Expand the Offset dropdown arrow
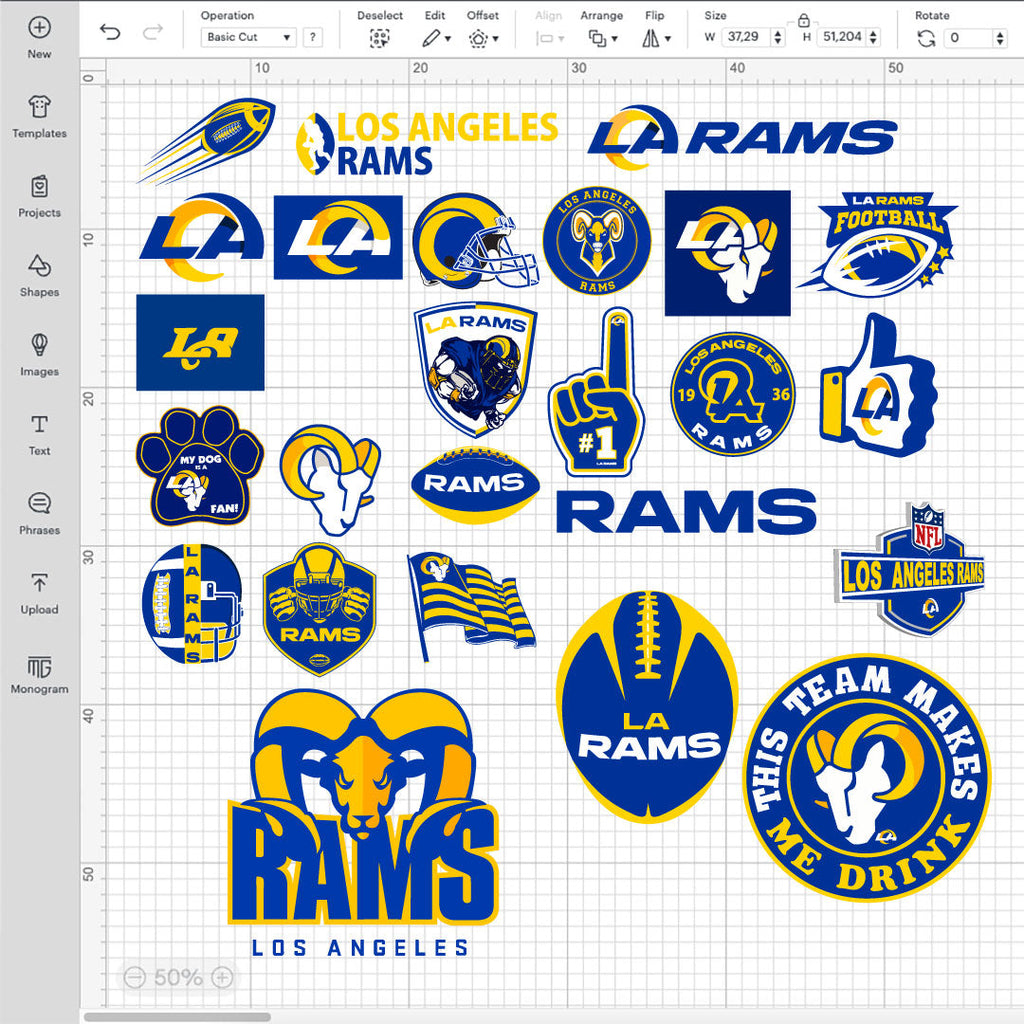 tap(496, 39)
